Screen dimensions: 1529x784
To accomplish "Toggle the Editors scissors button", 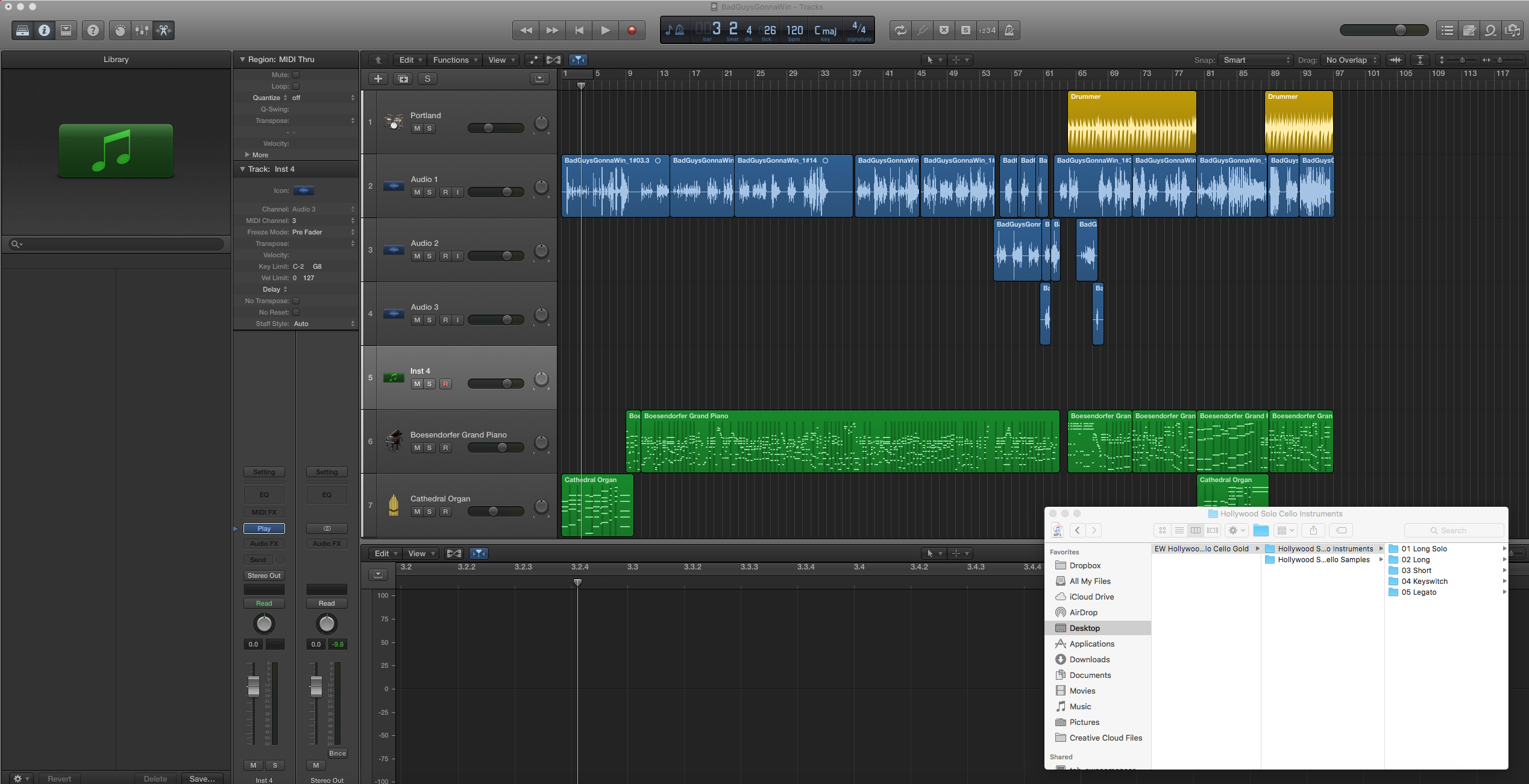I will [163, 30].
